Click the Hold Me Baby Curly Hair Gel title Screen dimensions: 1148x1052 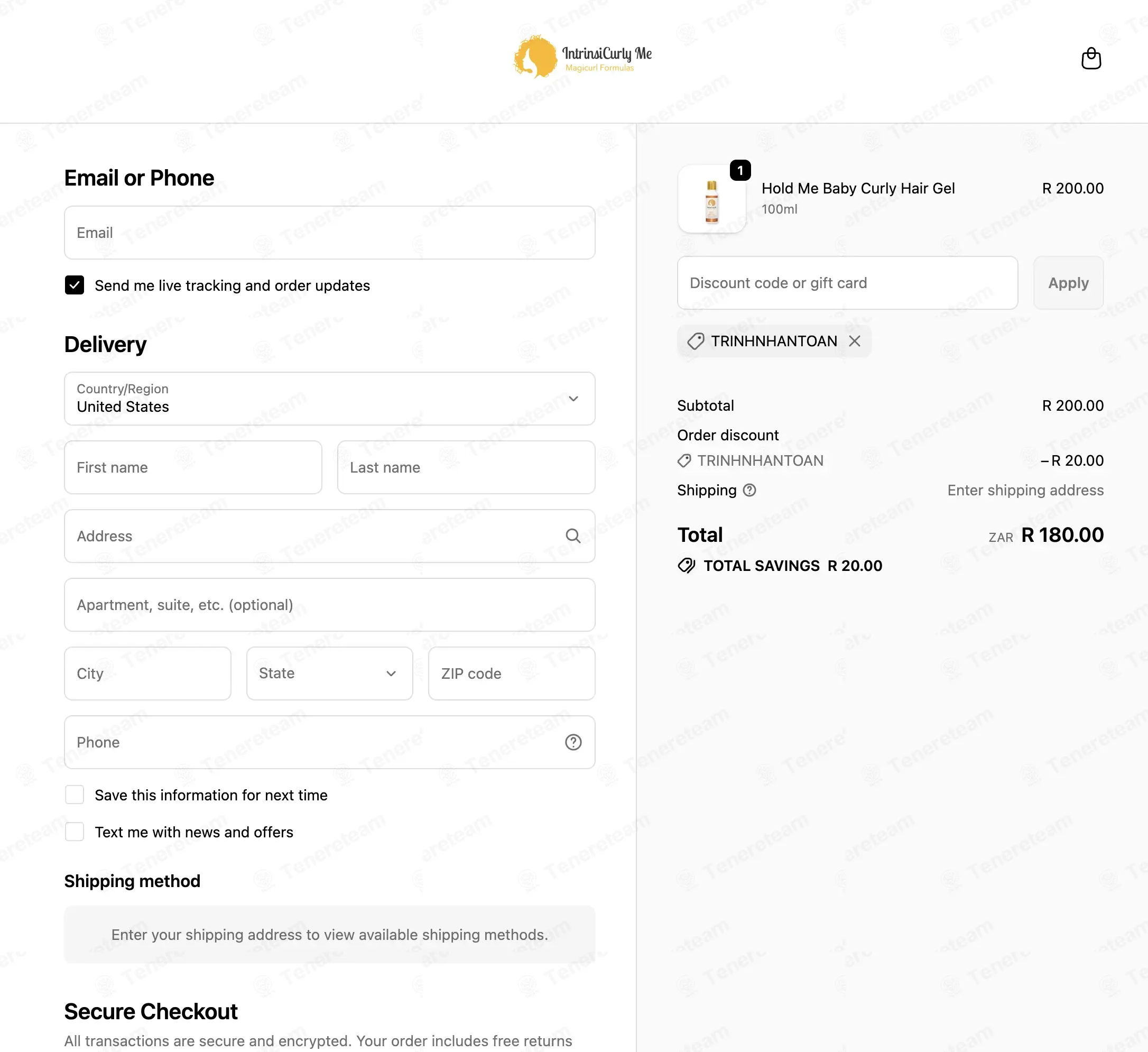(x=858, y=188)
